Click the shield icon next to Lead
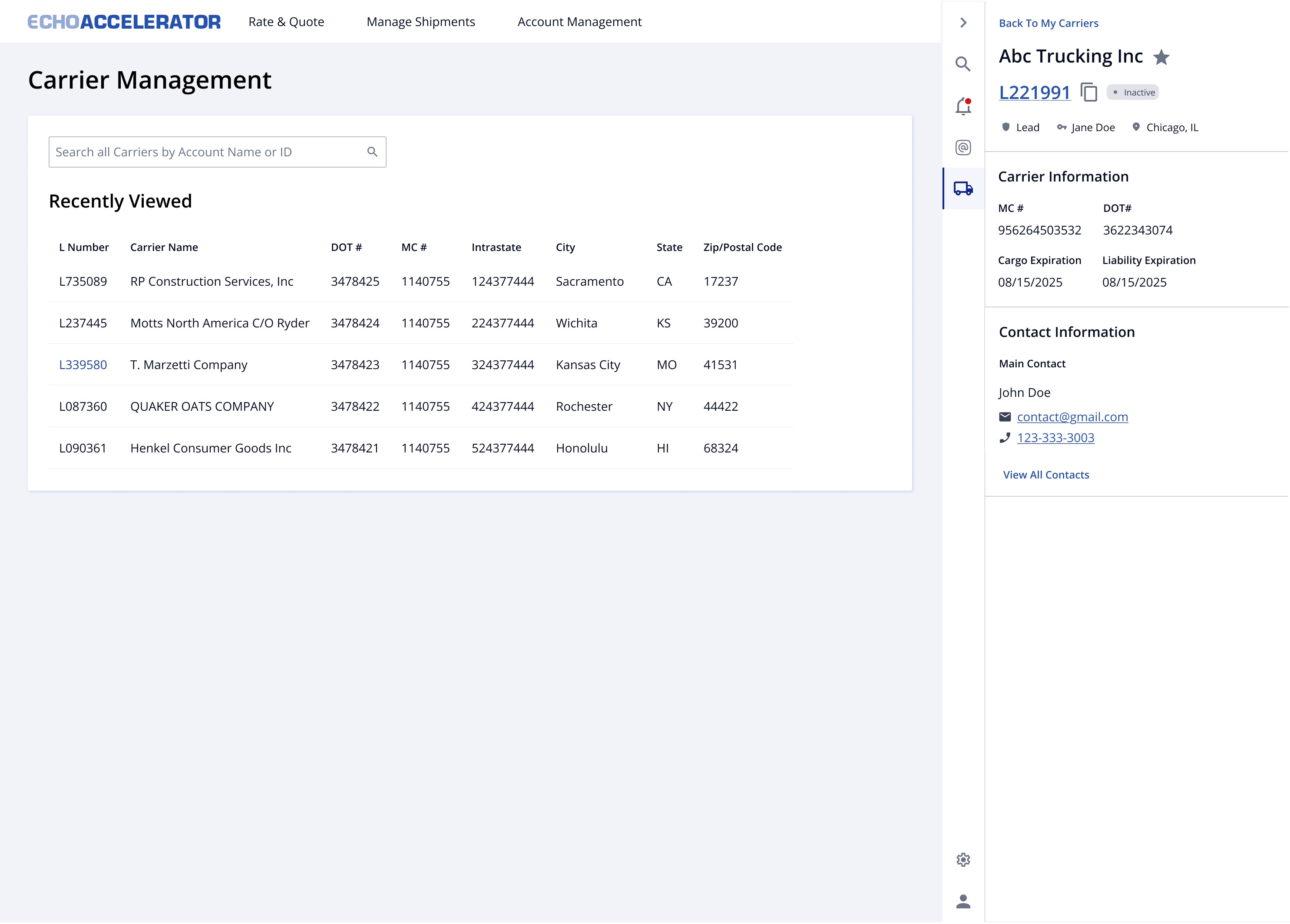Viewport: 1290px width, 924px height. point(1006,127)
